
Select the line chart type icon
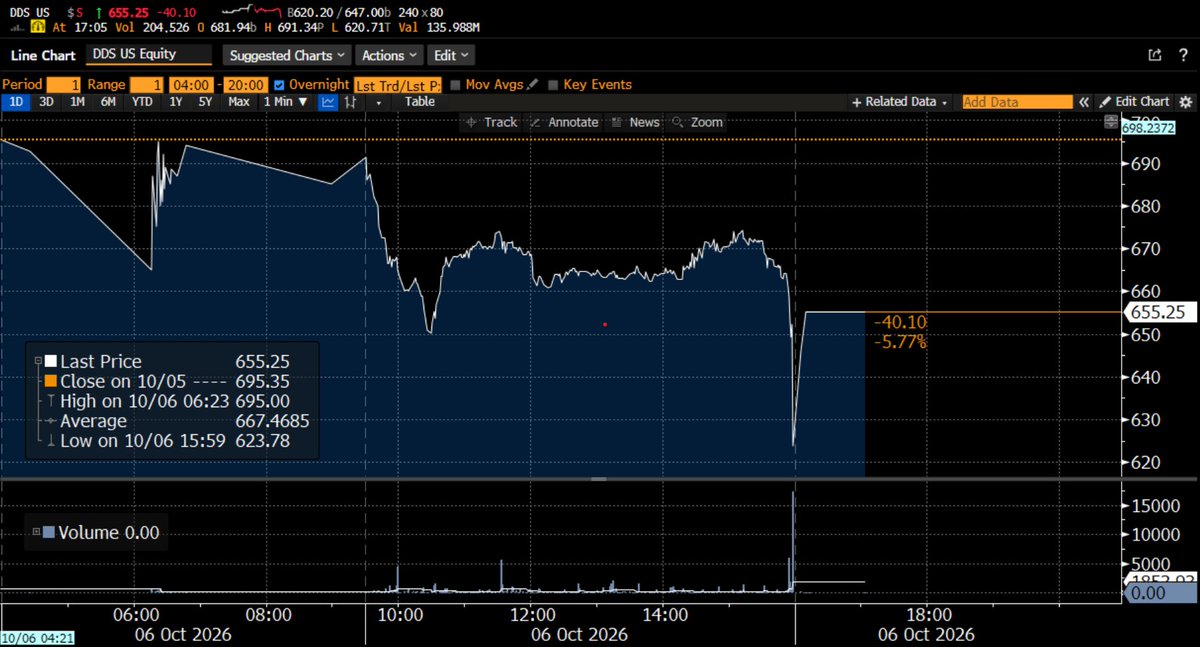327,102
